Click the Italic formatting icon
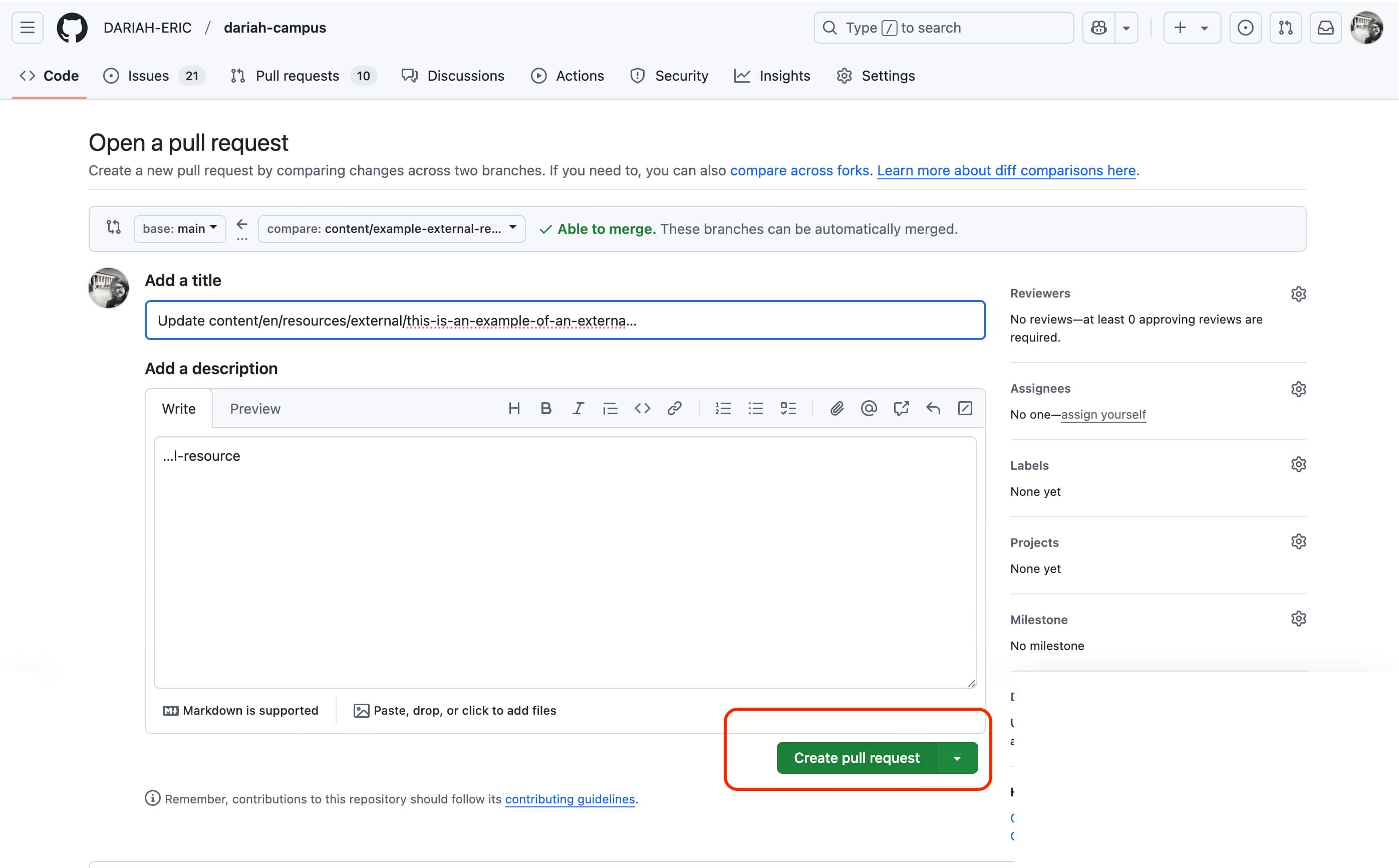Screen dimensions: 1399x868 (578, 408)
